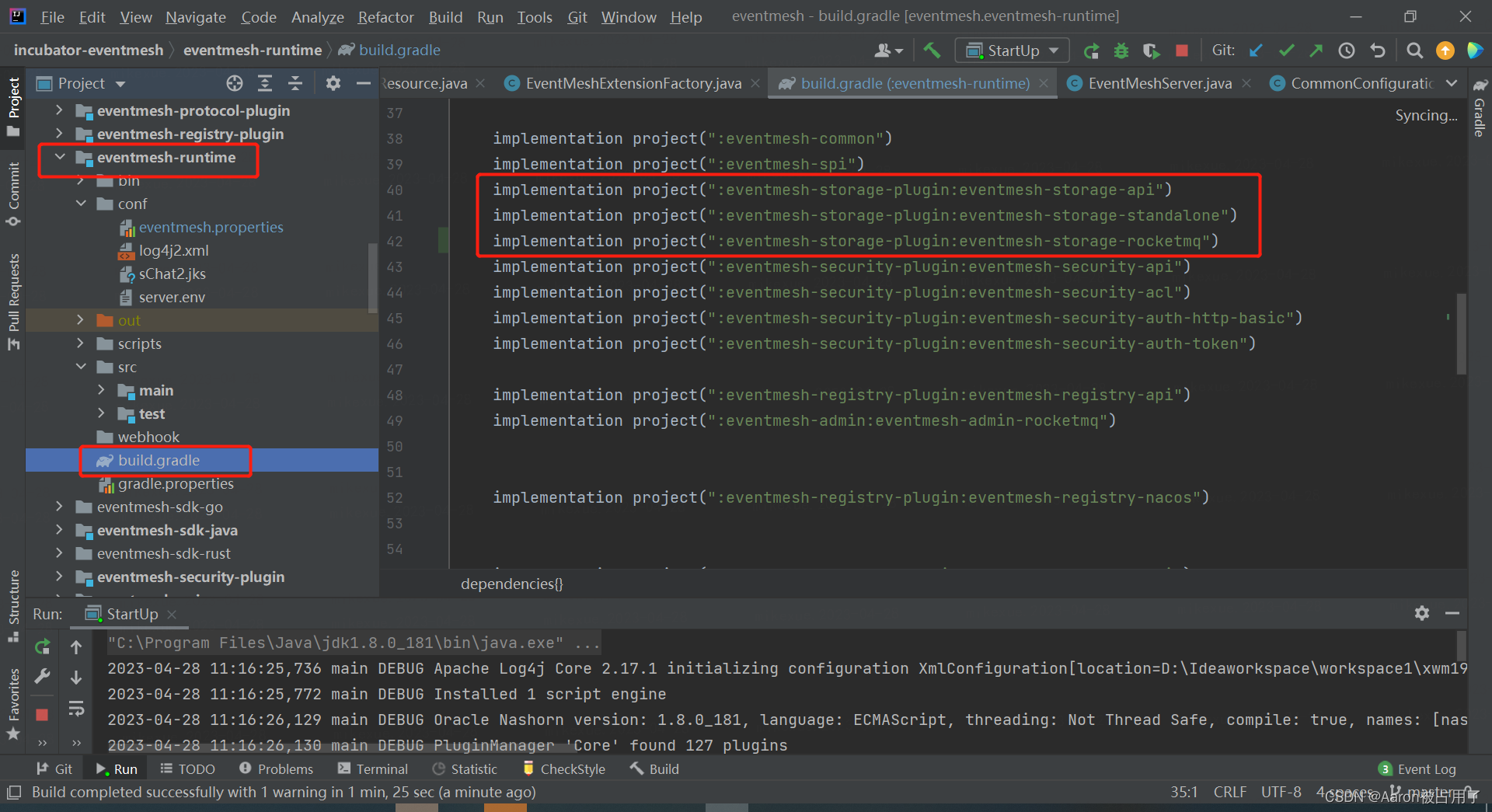Rerun the StartUp configuration in toolbar
The height and width of the screenshot is (812, 1492).
coord(1092,51)
